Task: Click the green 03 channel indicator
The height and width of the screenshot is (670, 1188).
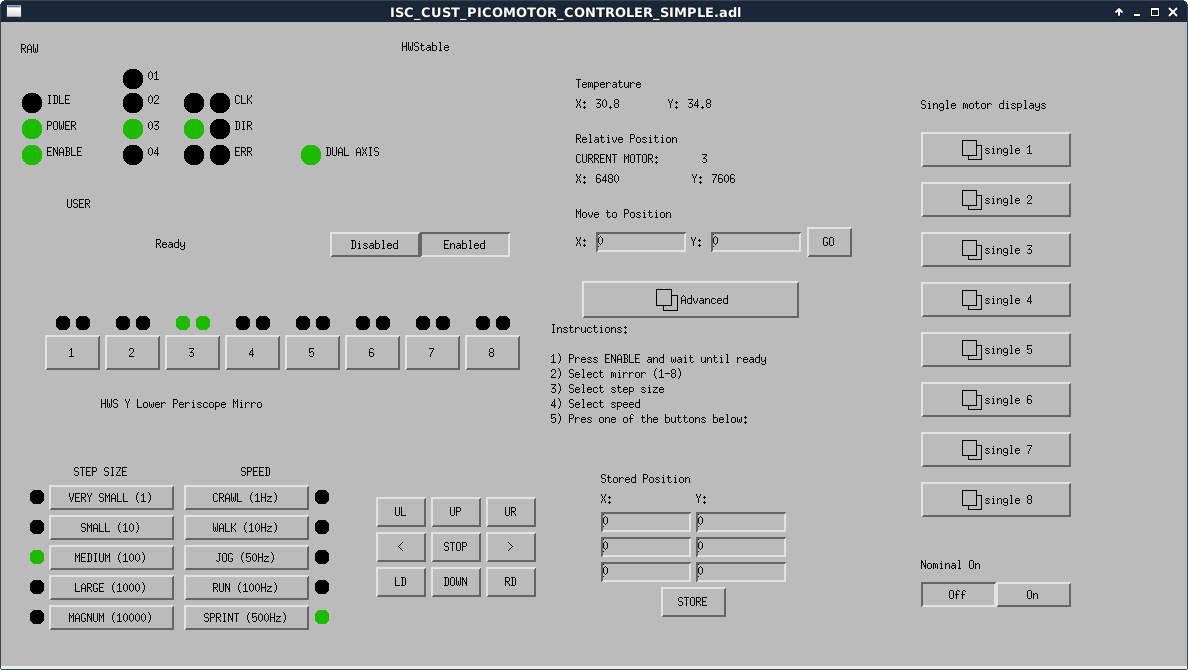Action: pyautogui.click(x=133, y=129)
